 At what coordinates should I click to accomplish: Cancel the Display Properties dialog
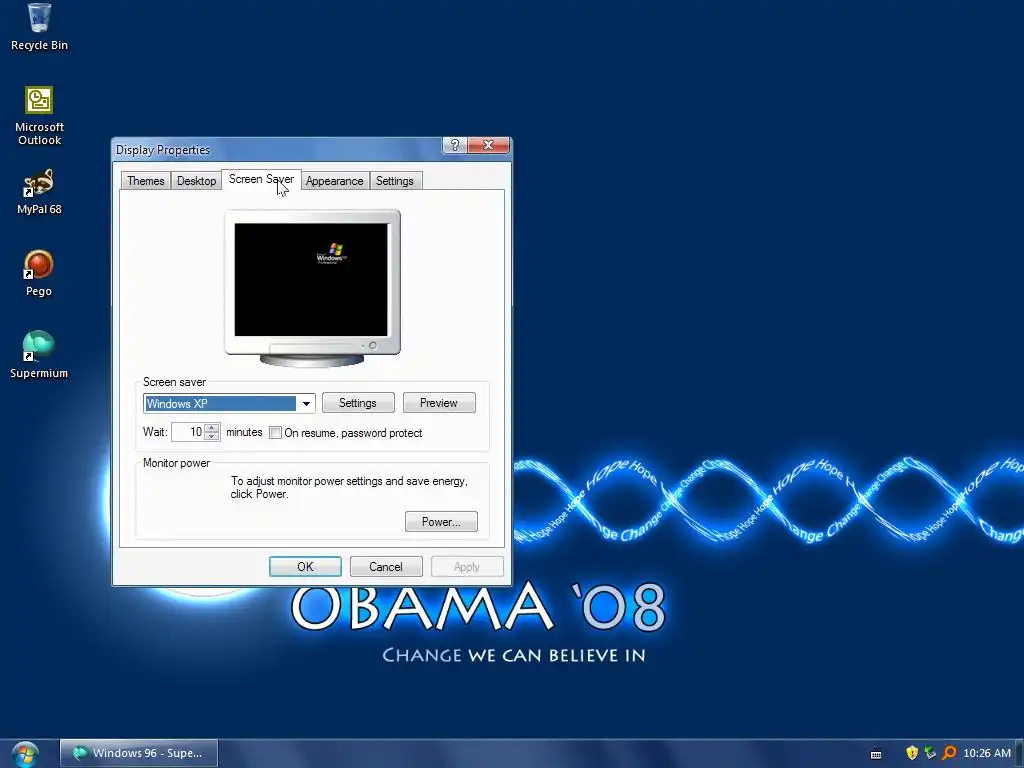386,567
